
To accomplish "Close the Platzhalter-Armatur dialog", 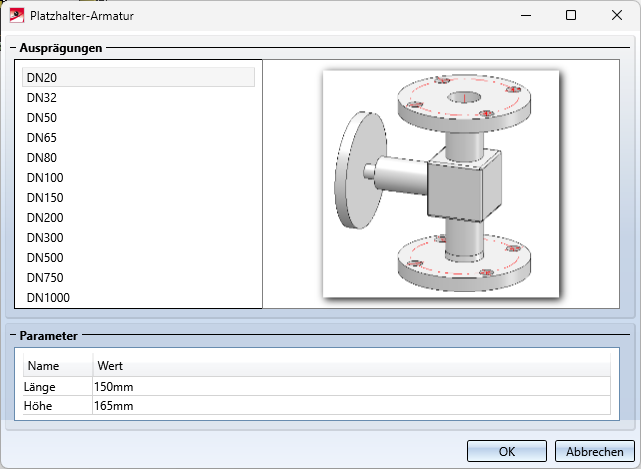I will tap(616, 16).
